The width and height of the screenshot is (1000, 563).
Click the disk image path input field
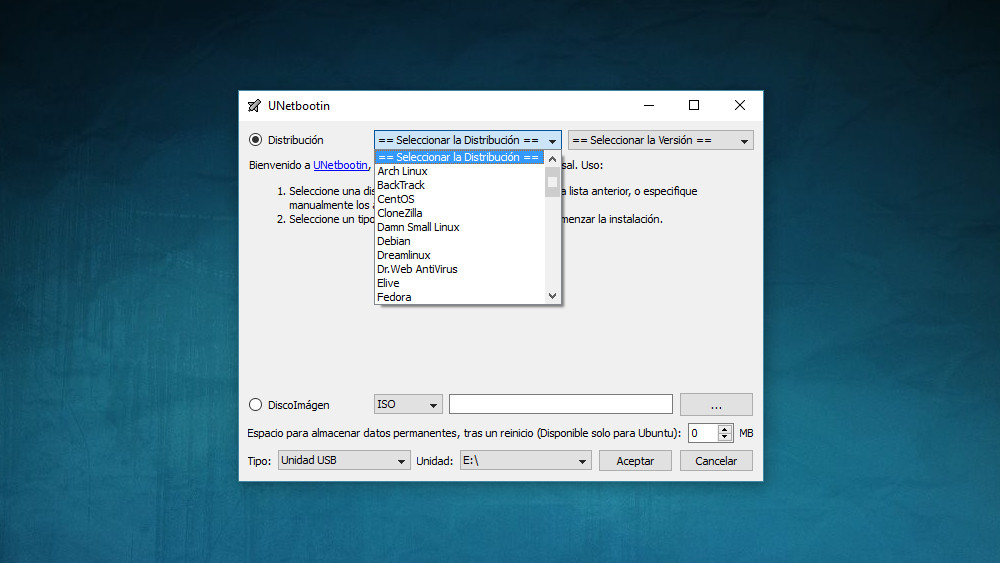(x=561, y=404)
